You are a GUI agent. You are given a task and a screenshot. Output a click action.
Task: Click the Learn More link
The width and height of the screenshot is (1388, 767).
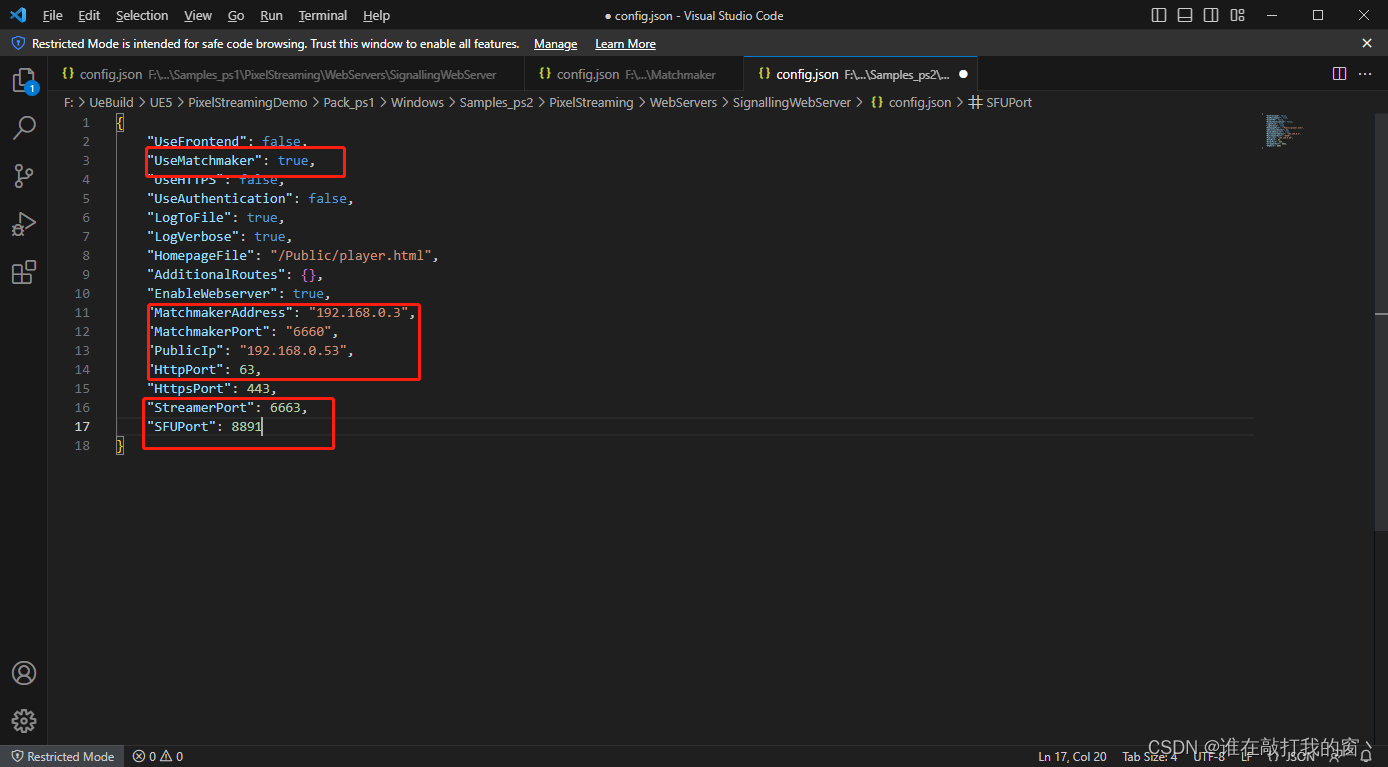625,44
